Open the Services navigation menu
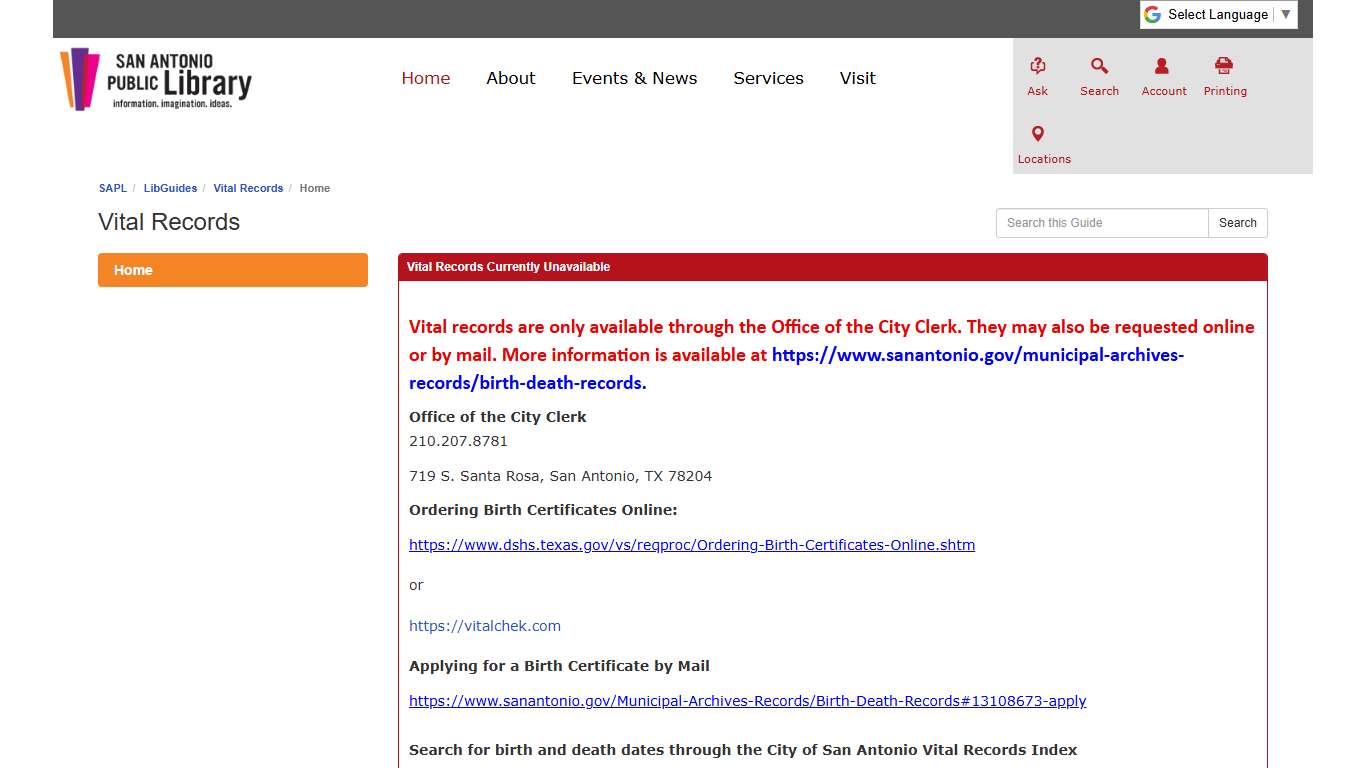Viewport: 1366px width, 768px height. 768,78
